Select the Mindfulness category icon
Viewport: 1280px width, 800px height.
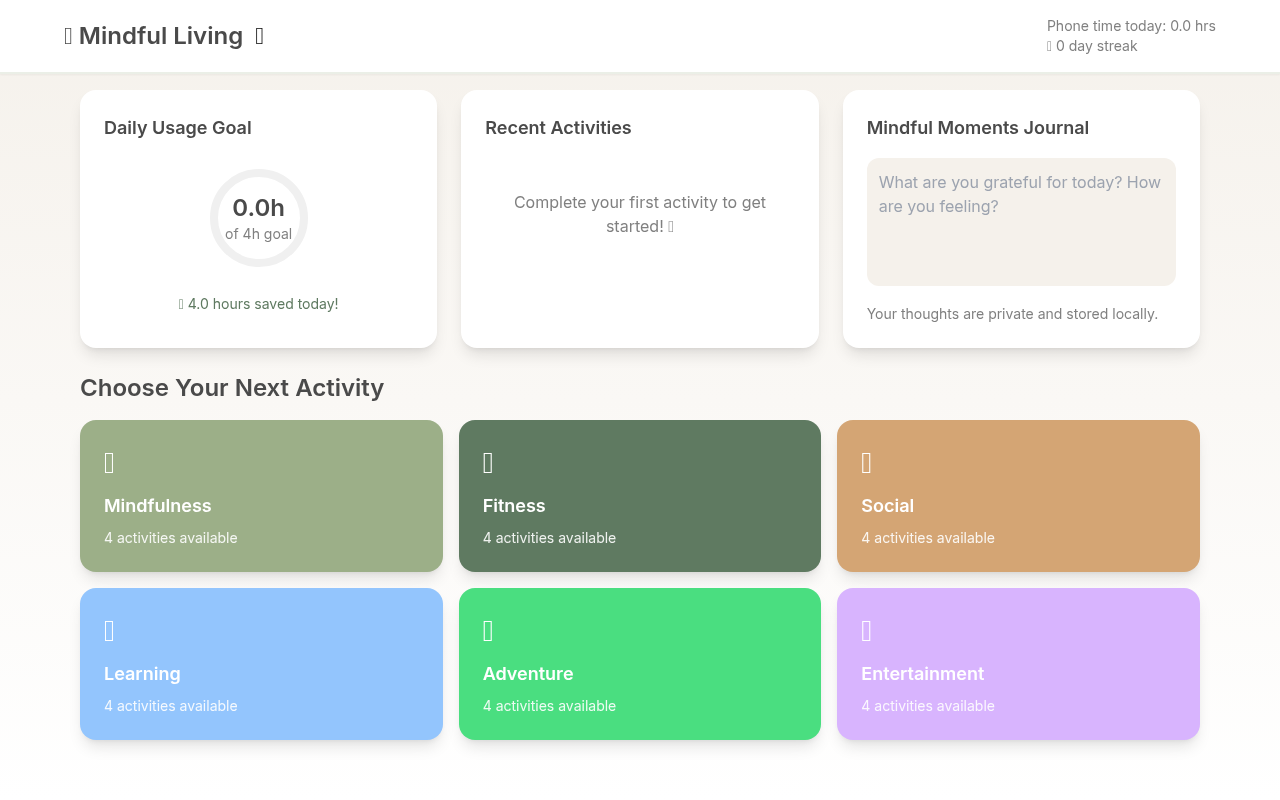click(x=108, y=462)
